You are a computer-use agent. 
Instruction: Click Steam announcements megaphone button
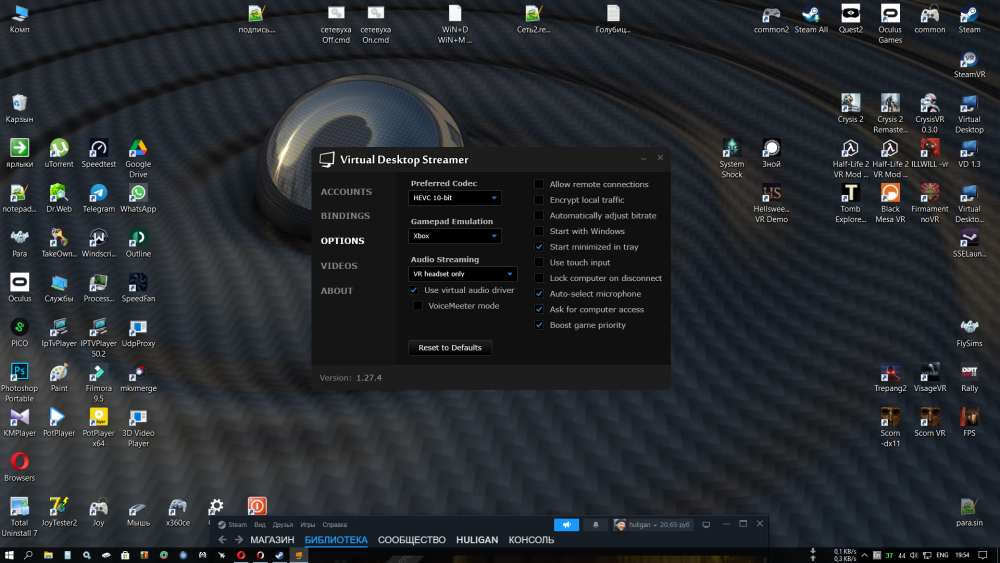566,525
